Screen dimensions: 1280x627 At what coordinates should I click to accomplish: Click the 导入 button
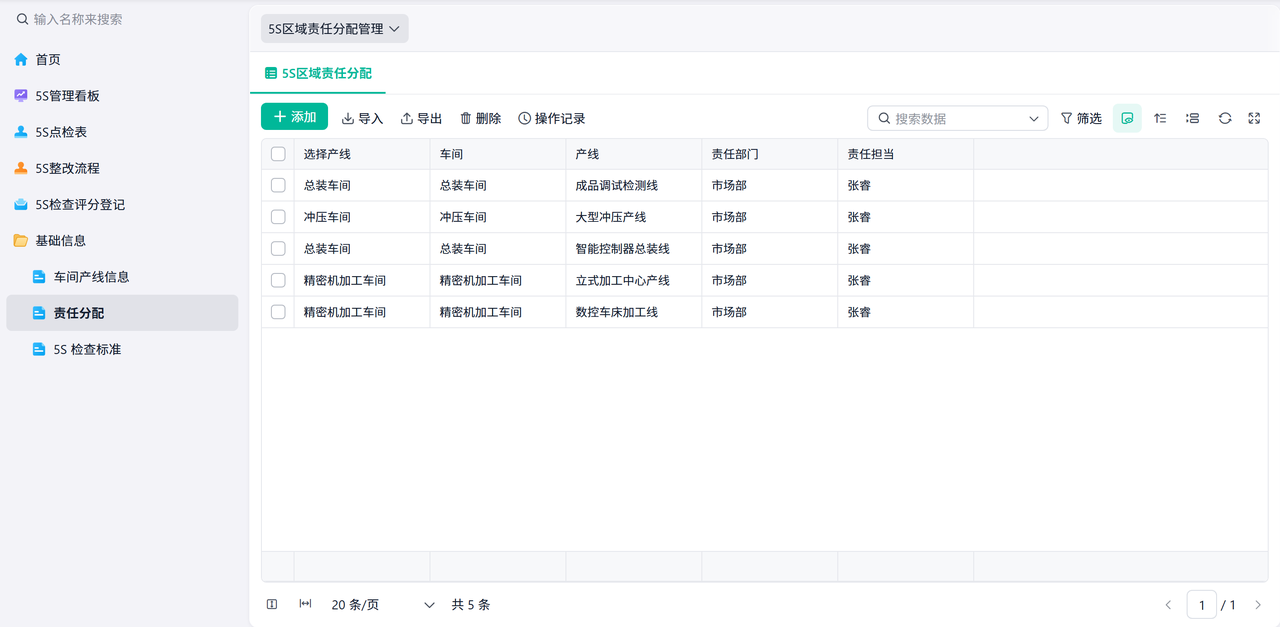362,118
